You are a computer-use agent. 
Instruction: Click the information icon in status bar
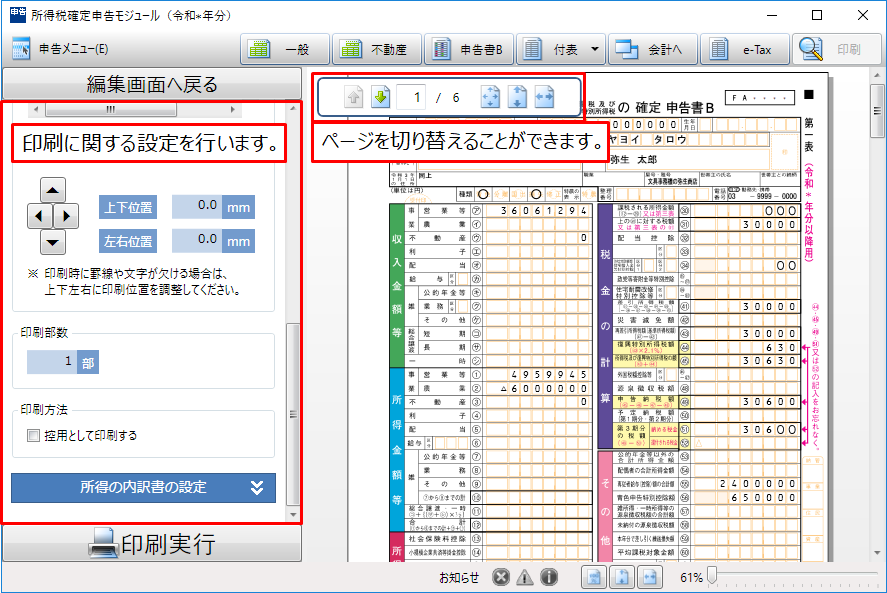coord(549,577)
